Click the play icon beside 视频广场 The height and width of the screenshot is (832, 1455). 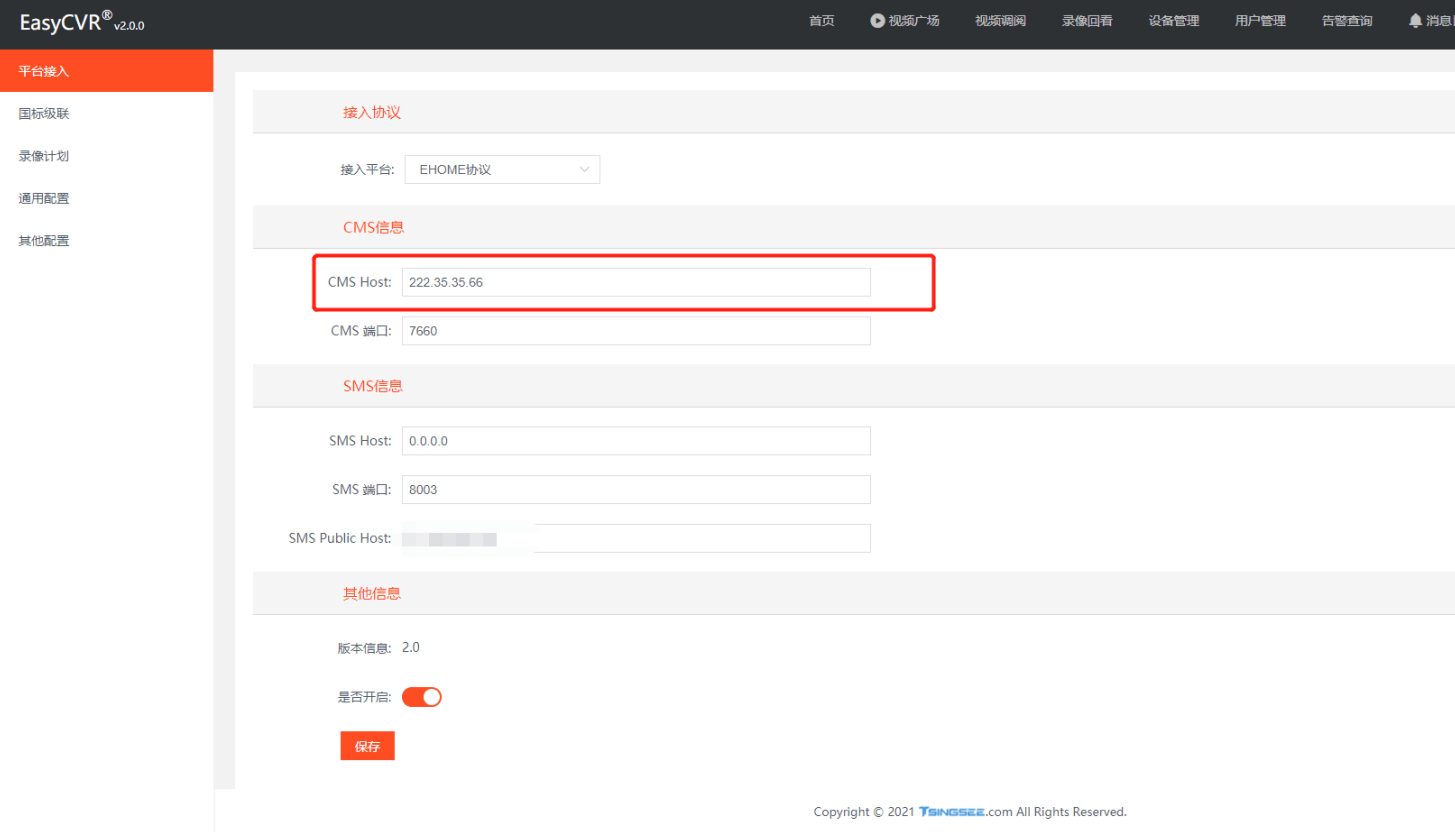(x=877, y=21)
